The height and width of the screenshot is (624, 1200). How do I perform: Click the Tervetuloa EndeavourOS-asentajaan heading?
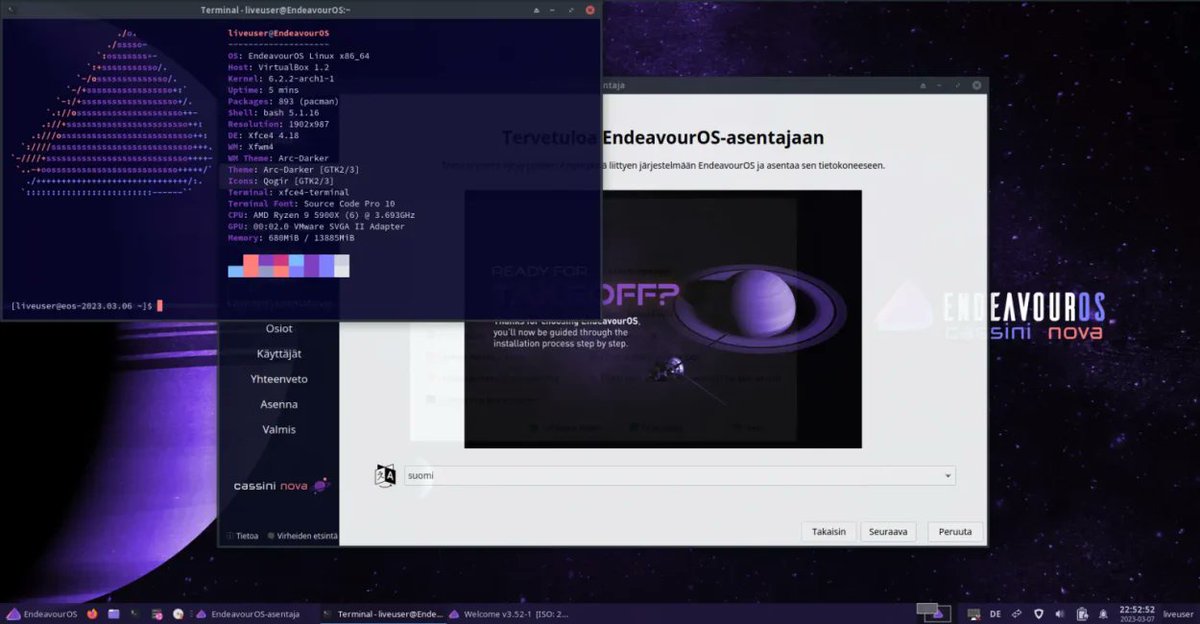[663, 138]
